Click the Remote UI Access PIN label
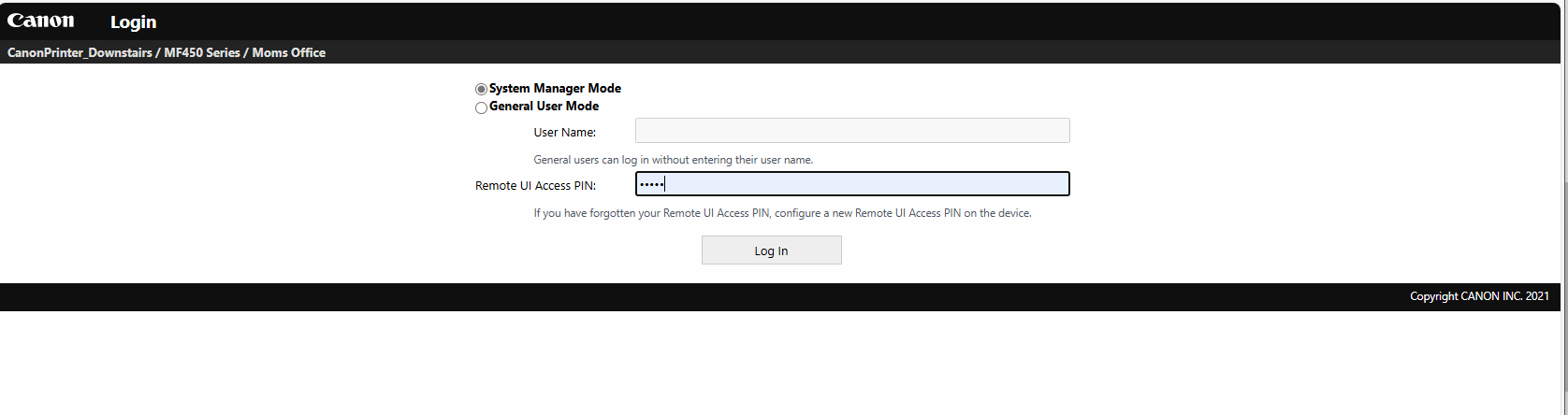 (535, 185)
